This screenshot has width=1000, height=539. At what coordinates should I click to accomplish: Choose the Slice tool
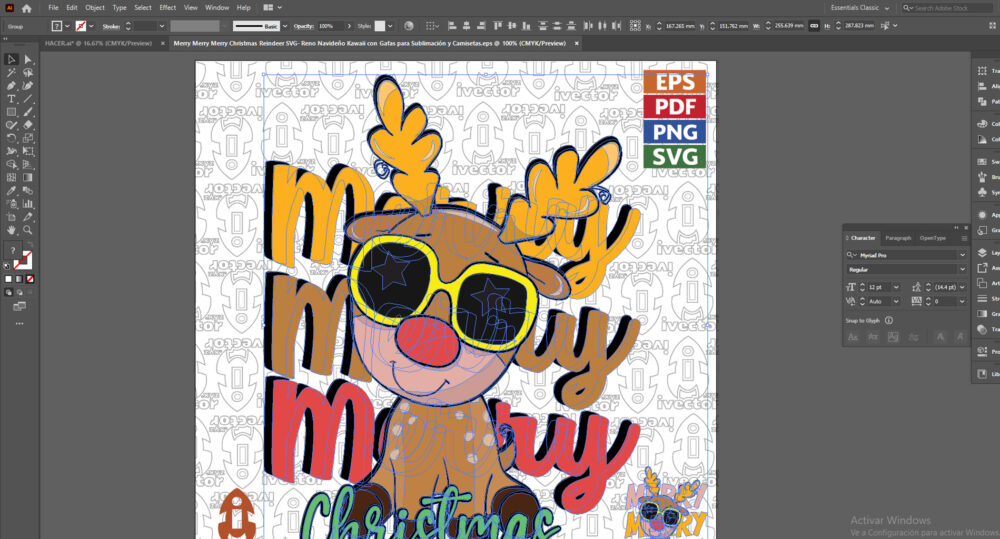point(28,217)
